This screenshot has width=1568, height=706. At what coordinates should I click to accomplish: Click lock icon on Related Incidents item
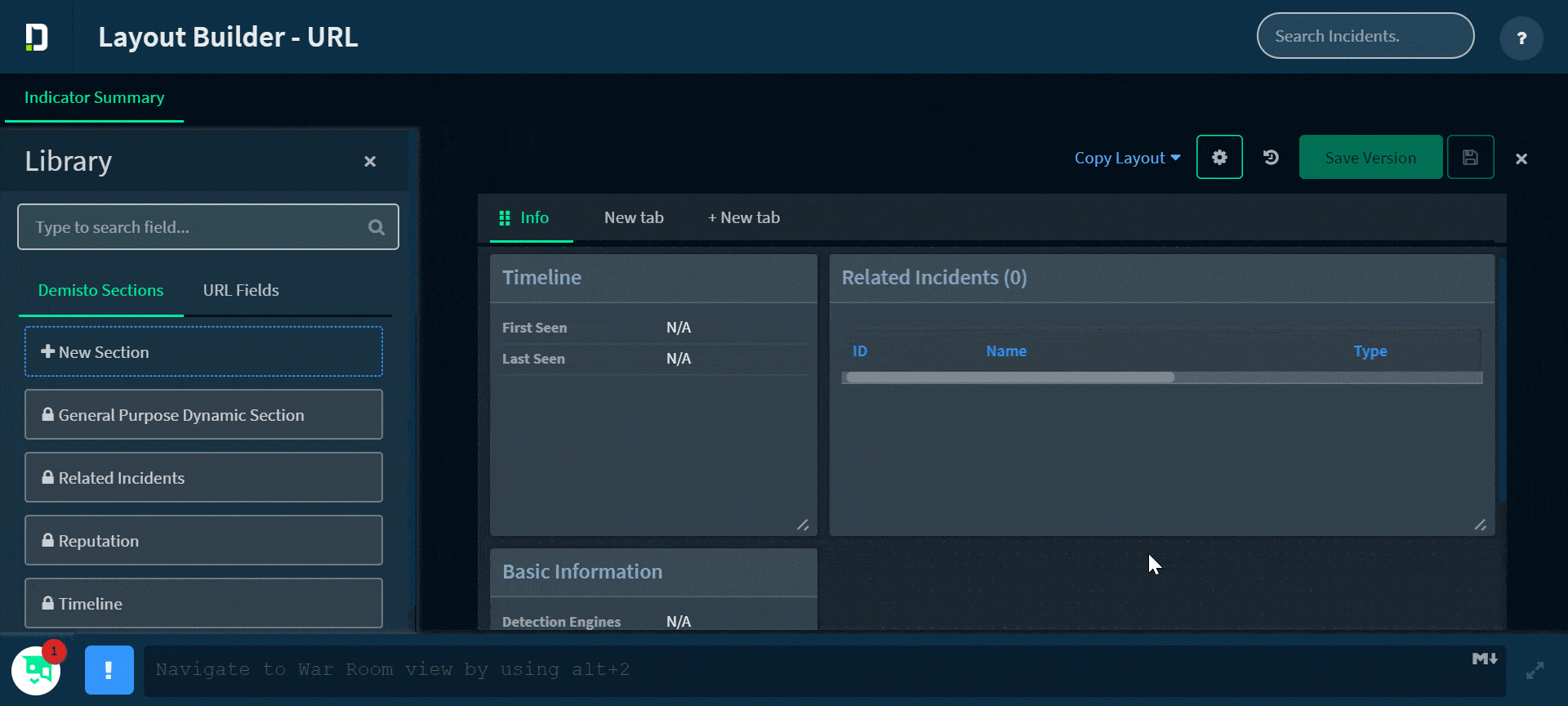coord(48,477)
